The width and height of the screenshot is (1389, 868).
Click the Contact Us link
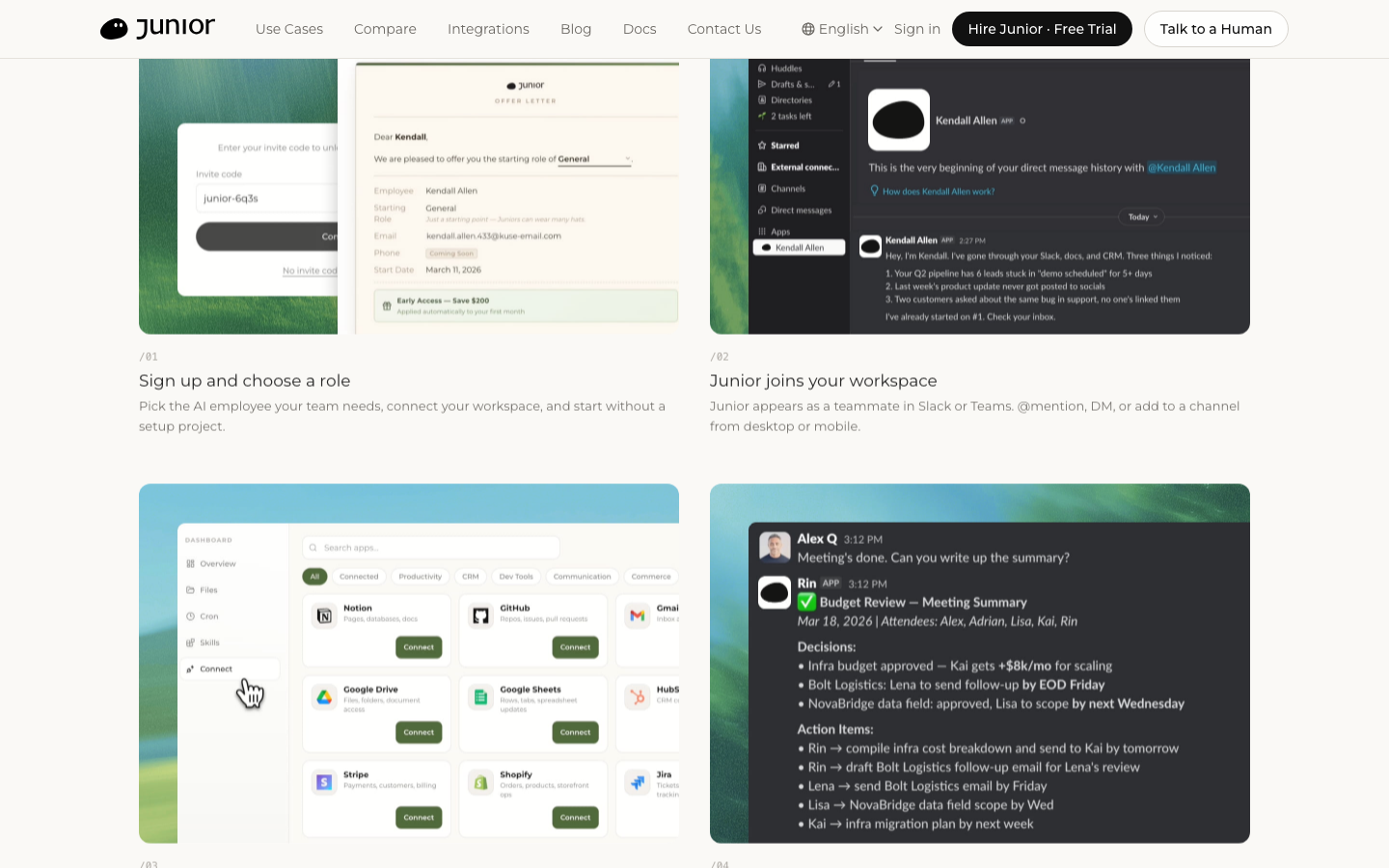pos(724,29)
